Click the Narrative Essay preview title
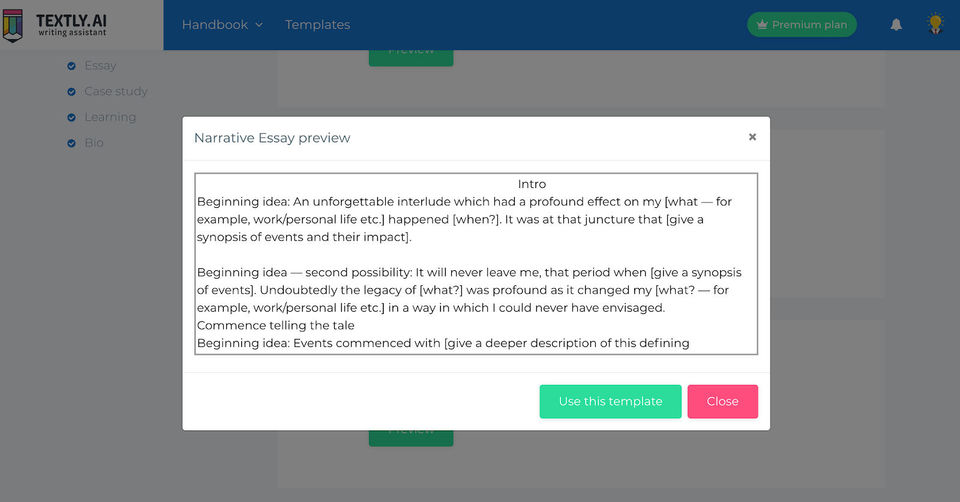Image resolution: width=960 pixels, height=502 pixels. tap(272, 138)
